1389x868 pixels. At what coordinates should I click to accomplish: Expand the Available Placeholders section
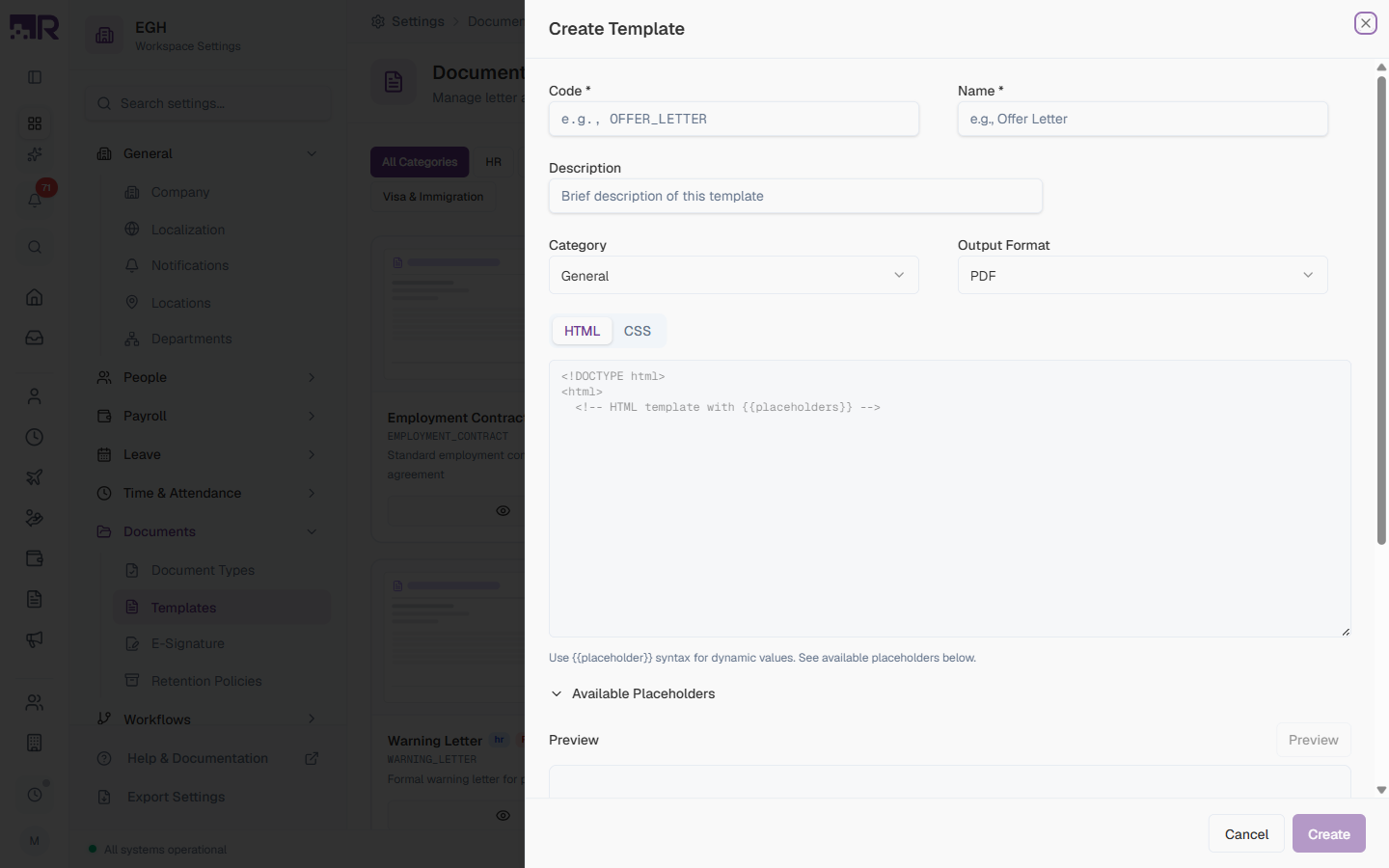coord(633,693)
